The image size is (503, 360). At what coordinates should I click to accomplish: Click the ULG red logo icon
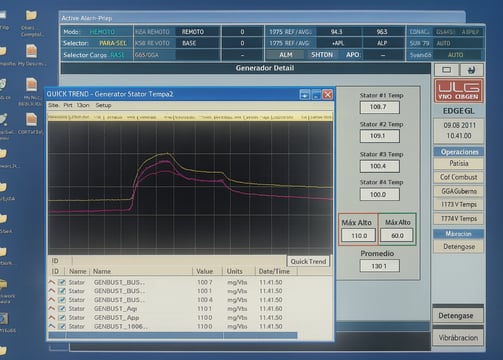458,90
